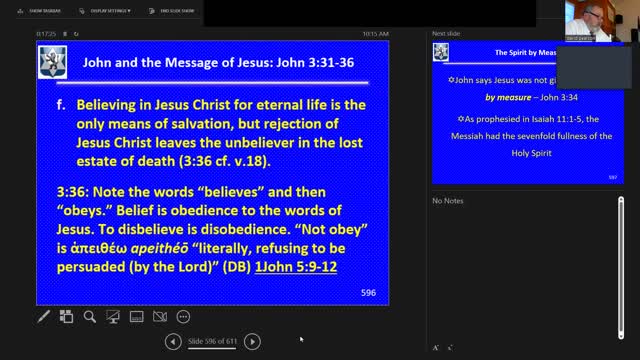640x360 pixels.
Task: Click the Next slide label
Action: tap(446, 33)
